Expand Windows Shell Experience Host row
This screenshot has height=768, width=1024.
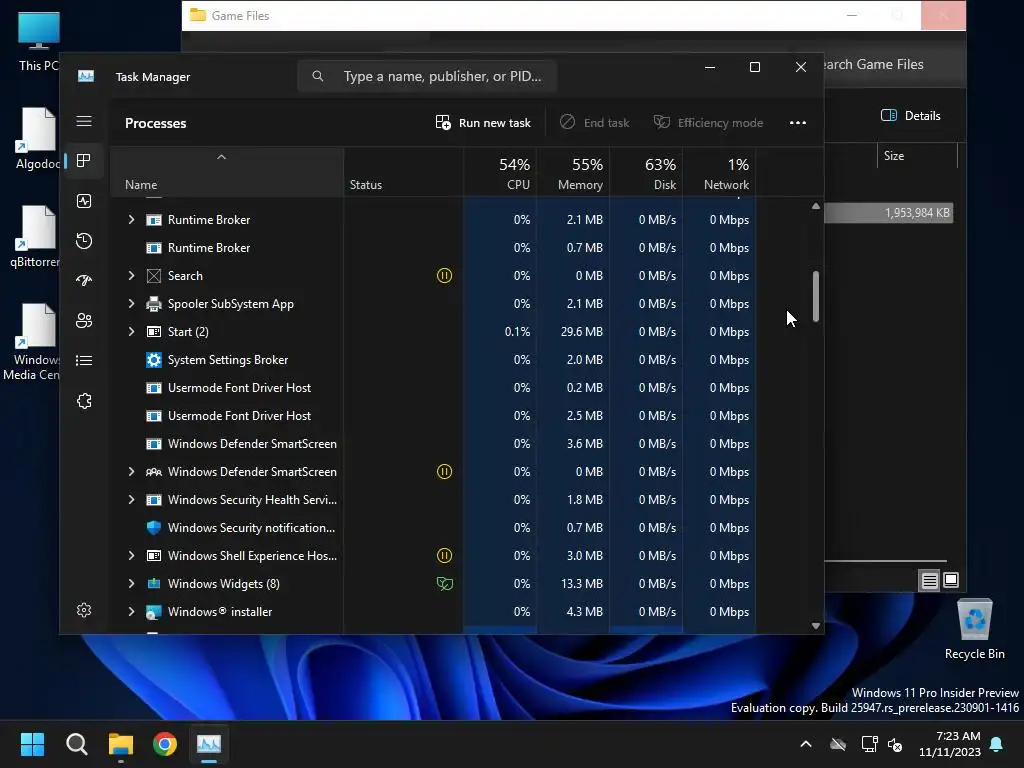(131, 556)
